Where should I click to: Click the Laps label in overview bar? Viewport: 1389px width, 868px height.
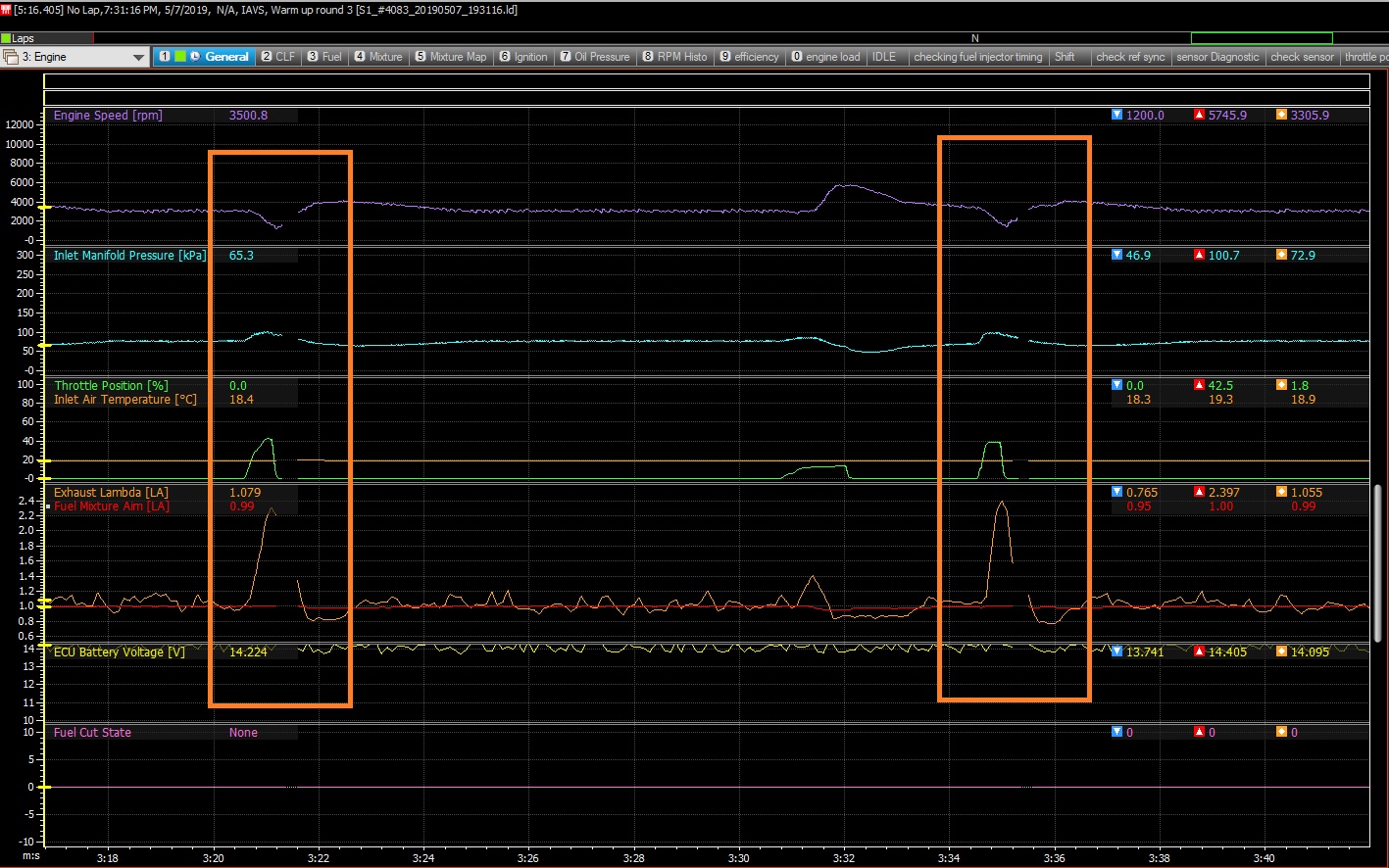tap(23, 38)
